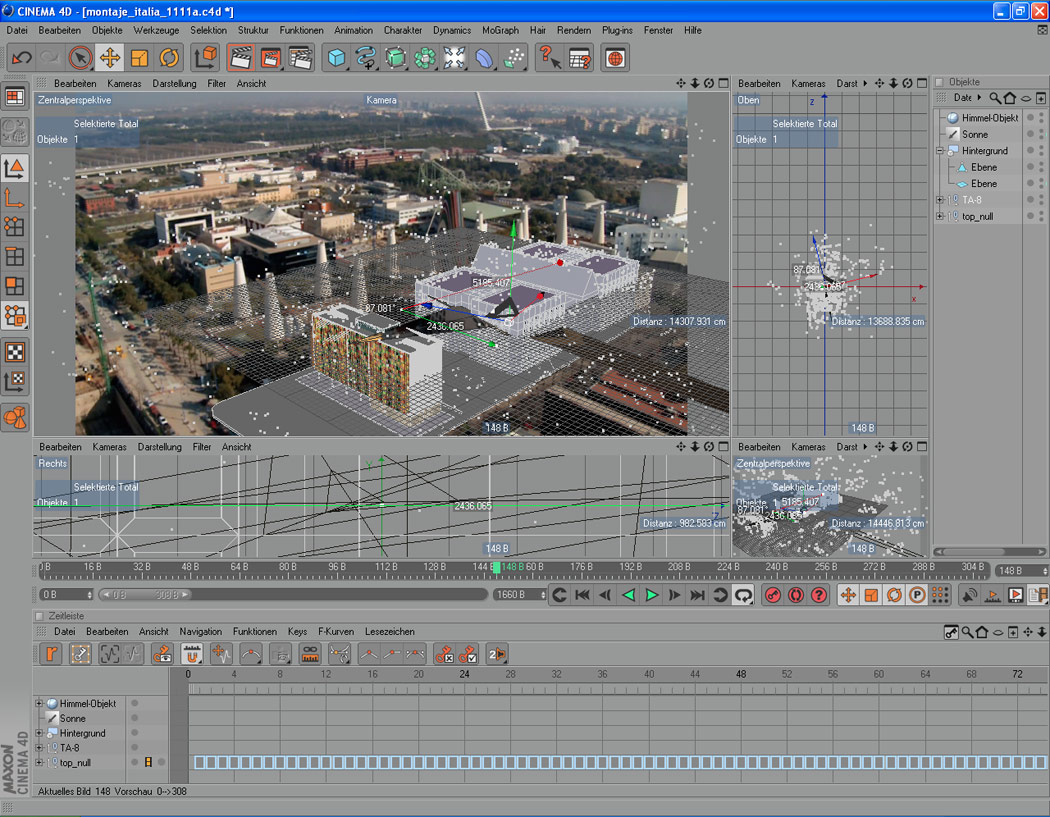Click the Undo arrow icon

click(21, 58)
